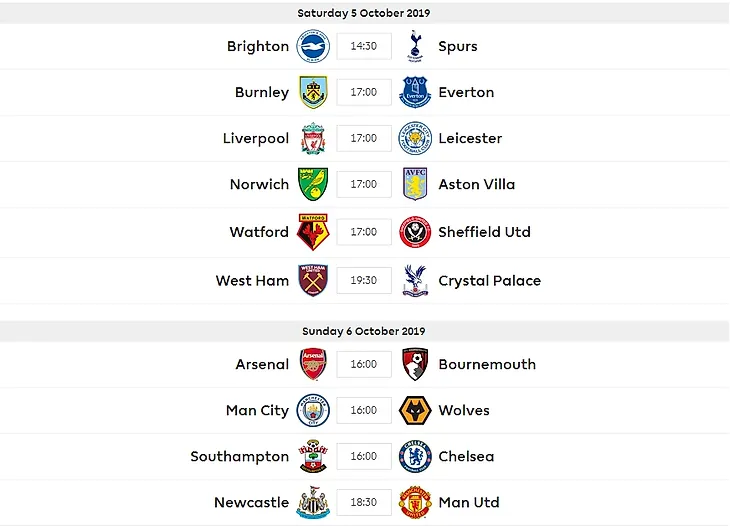
Task: Open the Arsenal team name link
Action: 262,364
